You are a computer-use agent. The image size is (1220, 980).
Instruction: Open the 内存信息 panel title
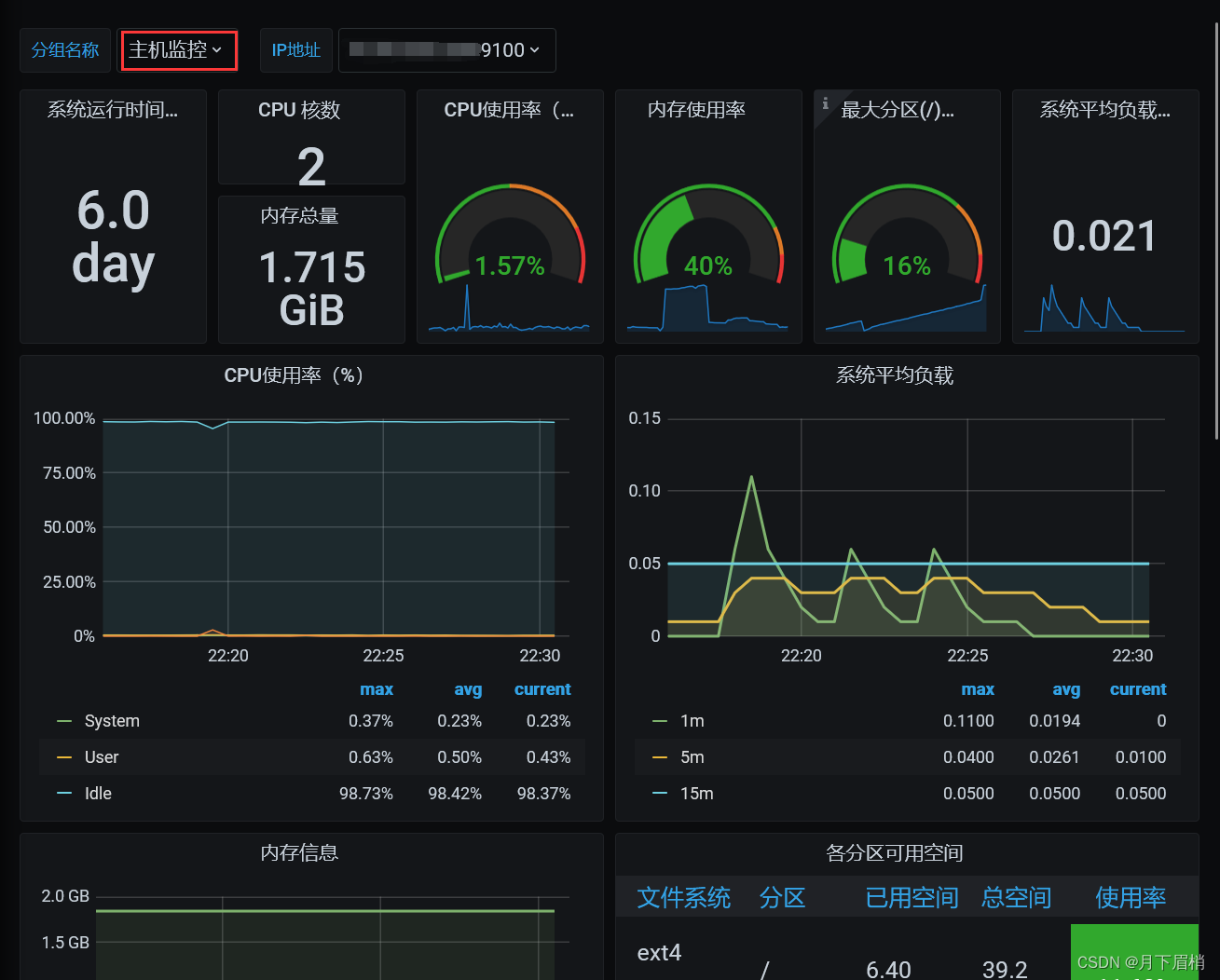tap(299, 852)
